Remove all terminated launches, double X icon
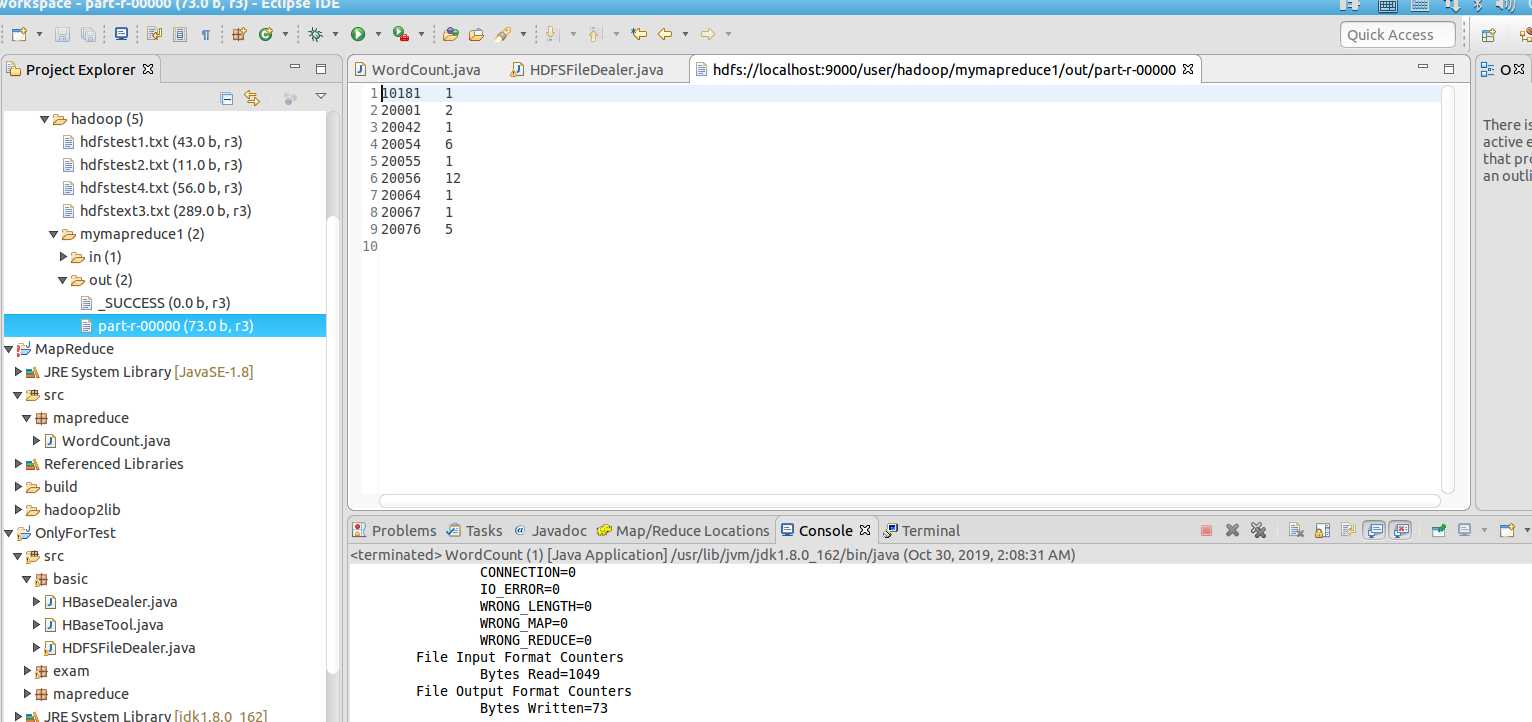The width and height of the screenshot is (1532, 722). pos(1258,531)
